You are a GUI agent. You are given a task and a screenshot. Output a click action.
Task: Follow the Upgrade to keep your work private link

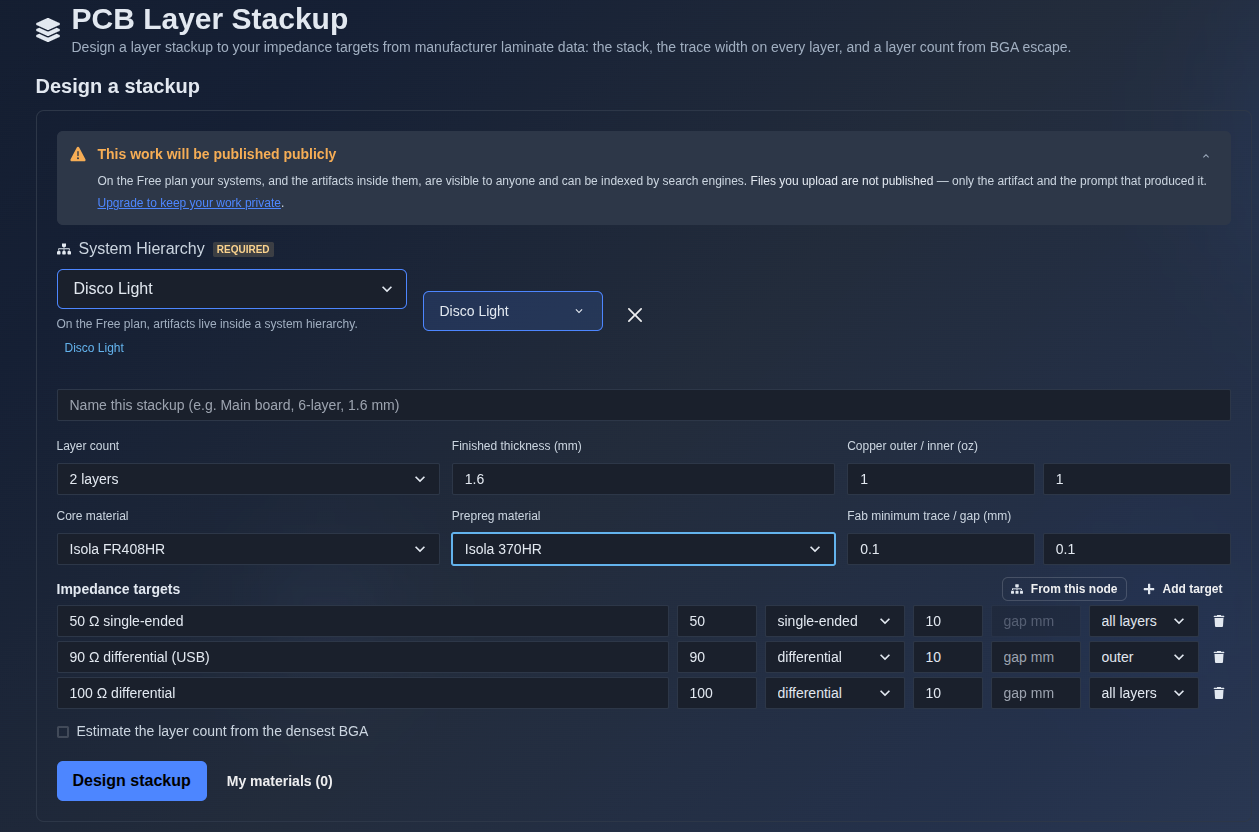(x=189, y=202)
